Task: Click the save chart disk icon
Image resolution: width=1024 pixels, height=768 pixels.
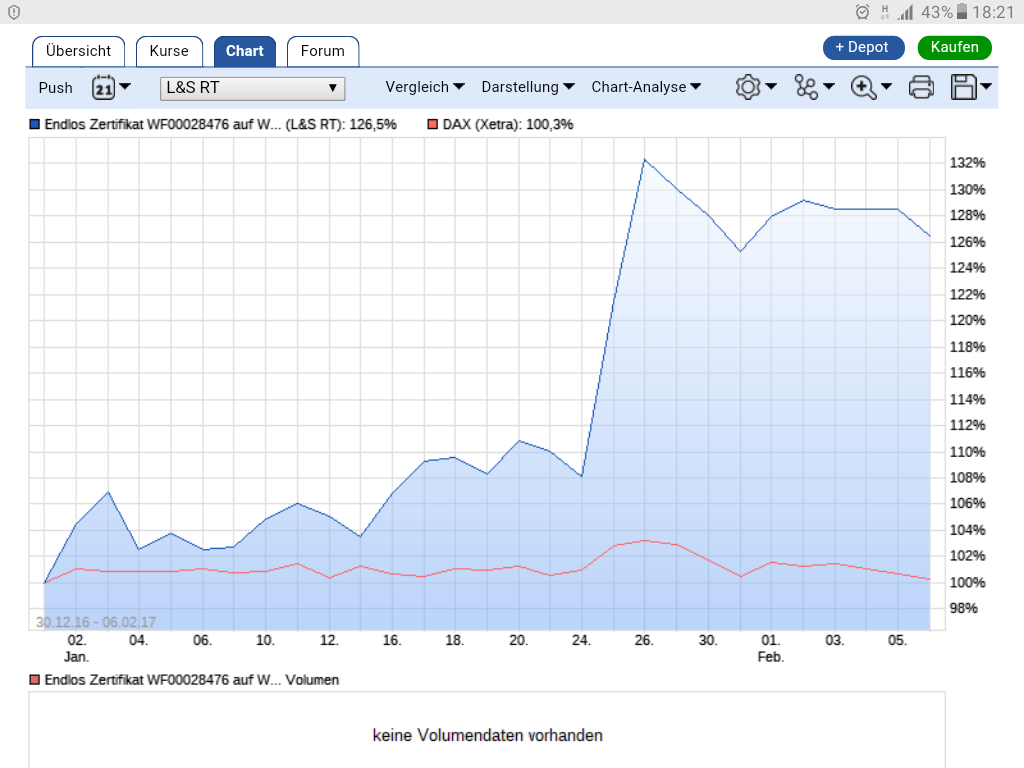Action: coord(963,87)
